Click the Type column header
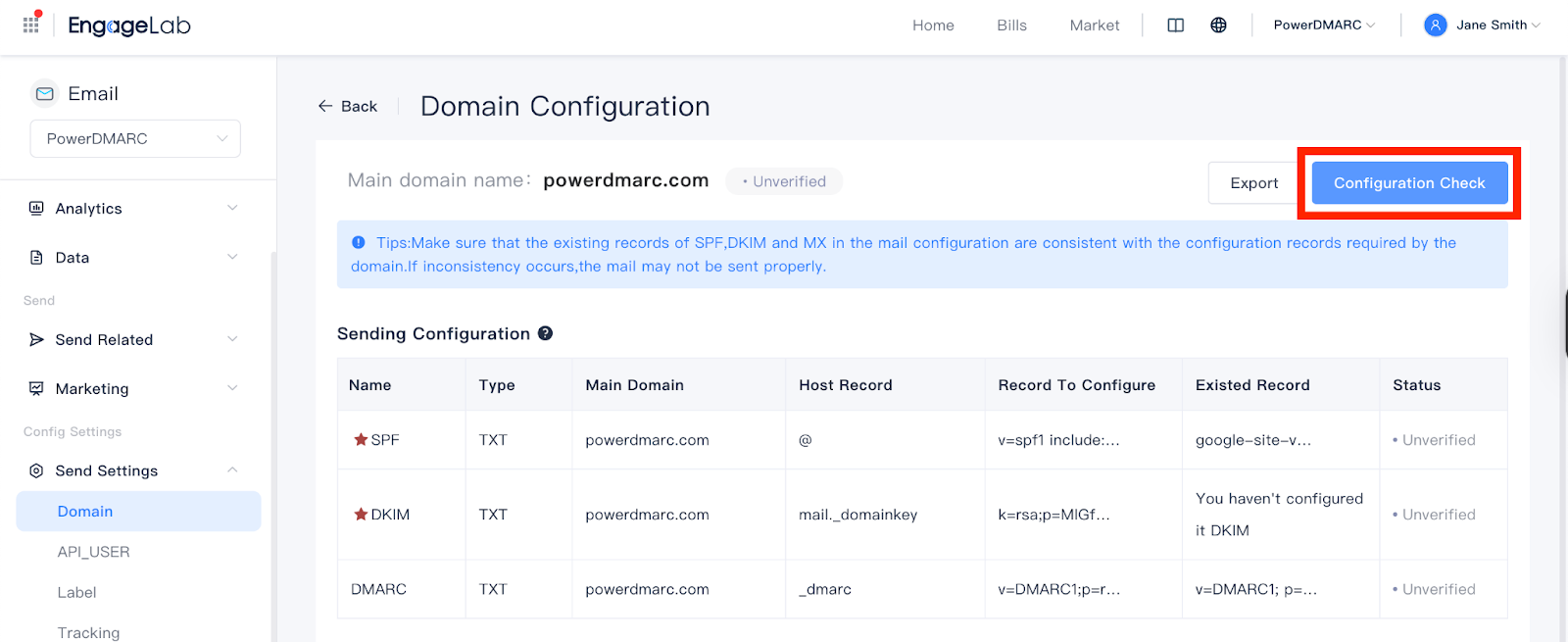1568x642 pixels. tap(497, 385)
